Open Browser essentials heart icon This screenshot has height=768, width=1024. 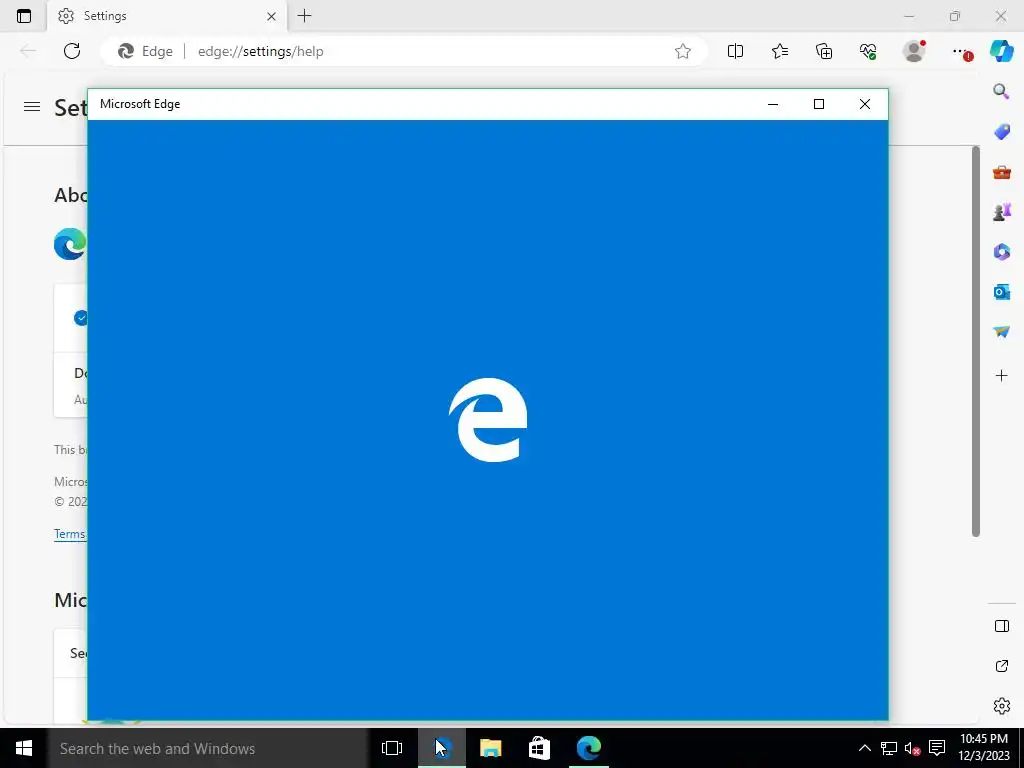(x=868, y=51)
